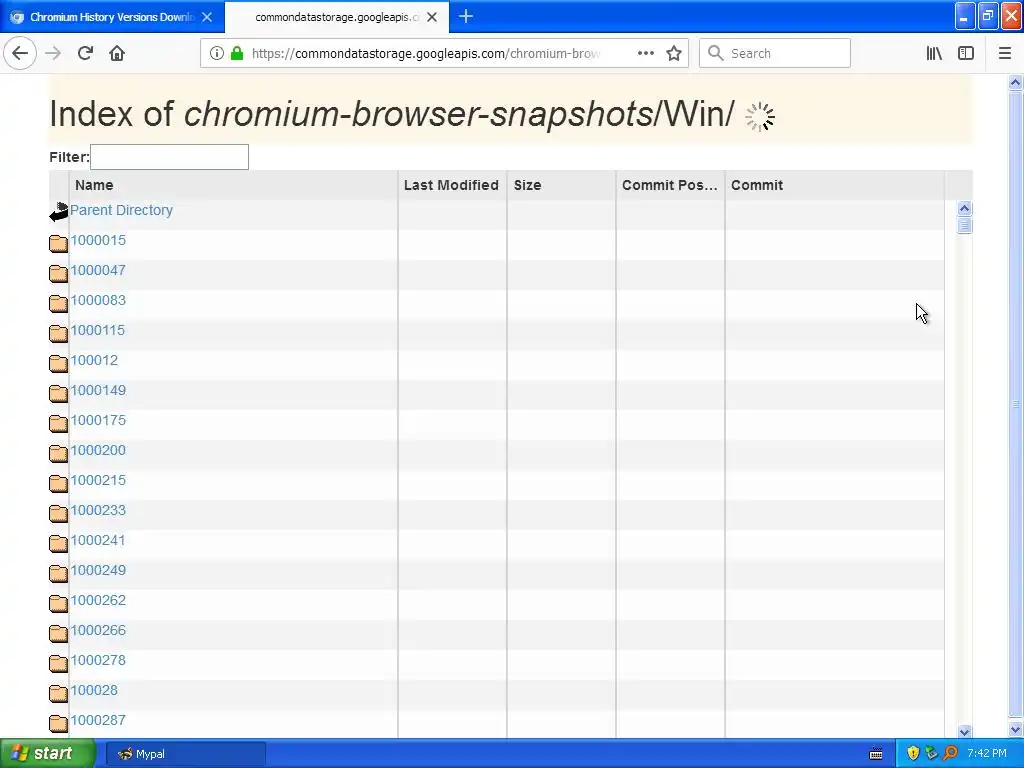Viewport: 1024px width, 768px height.
Task: Close the Chromium History Versions tab
Action: click(207, 17)
